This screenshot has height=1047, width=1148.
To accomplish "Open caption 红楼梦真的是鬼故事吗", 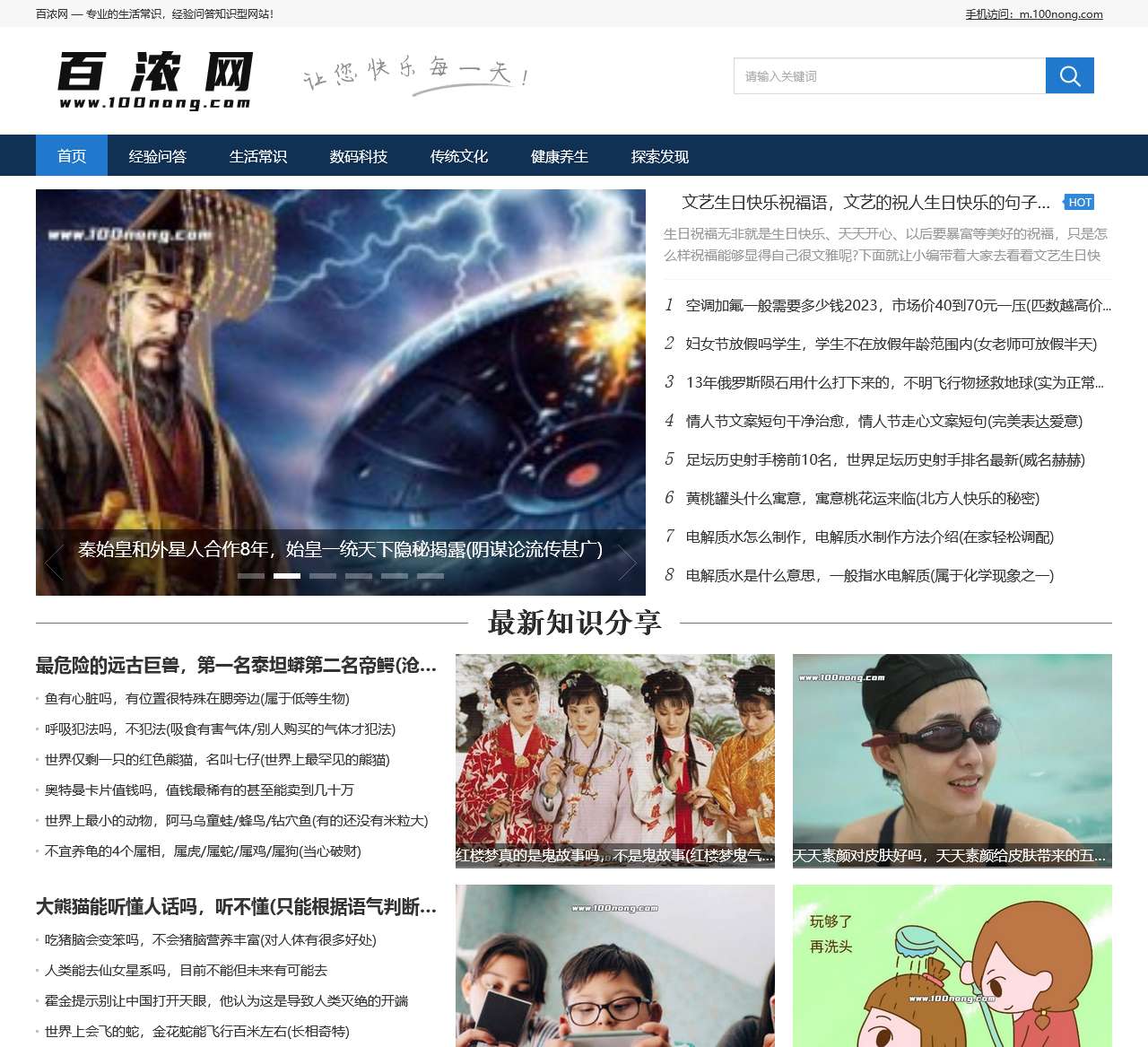I will 615,856.
